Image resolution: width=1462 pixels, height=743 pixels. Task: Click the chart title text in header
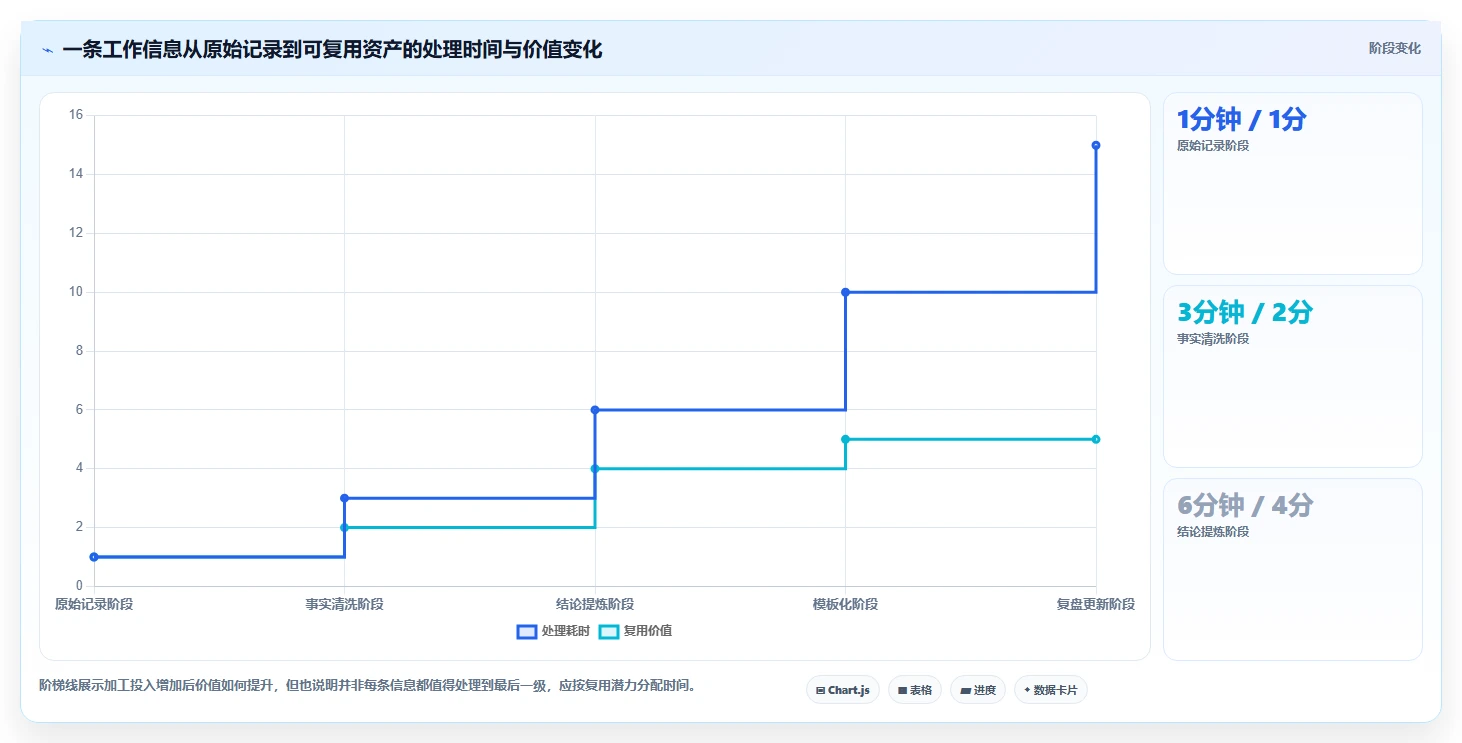(332, 49)
